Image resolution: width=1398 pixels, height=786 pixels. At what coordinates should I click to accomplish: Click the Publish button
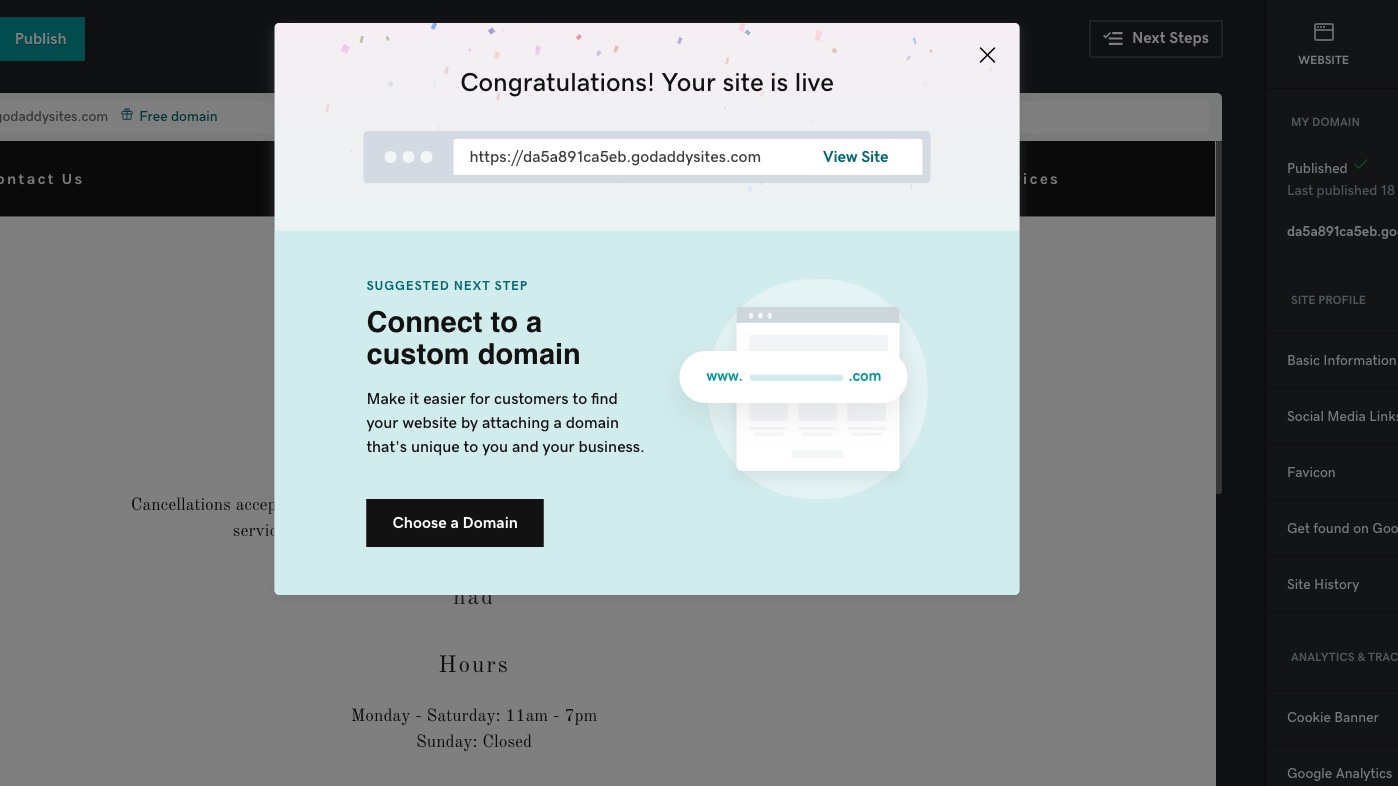tap(41, 39)
